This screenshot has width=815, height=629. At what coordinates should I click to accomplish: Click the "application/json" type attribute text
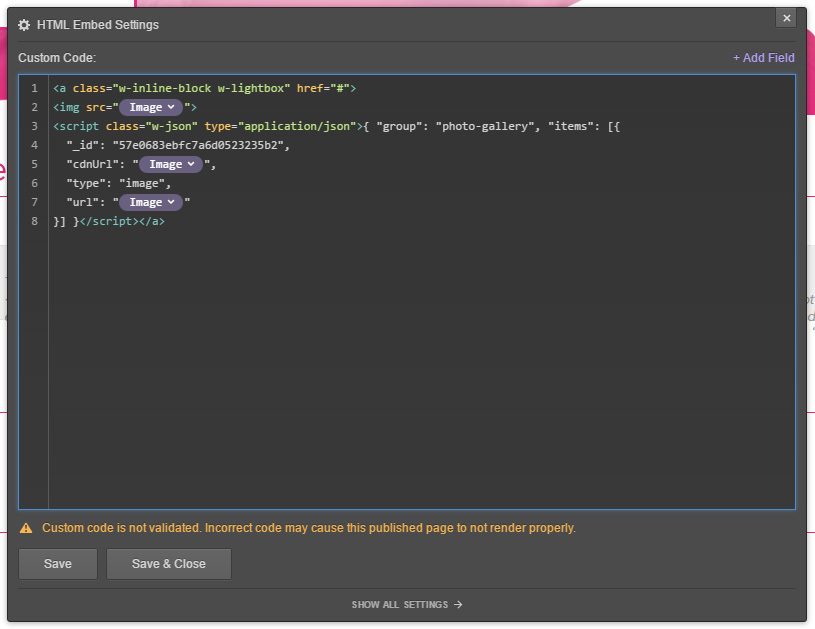297,126
